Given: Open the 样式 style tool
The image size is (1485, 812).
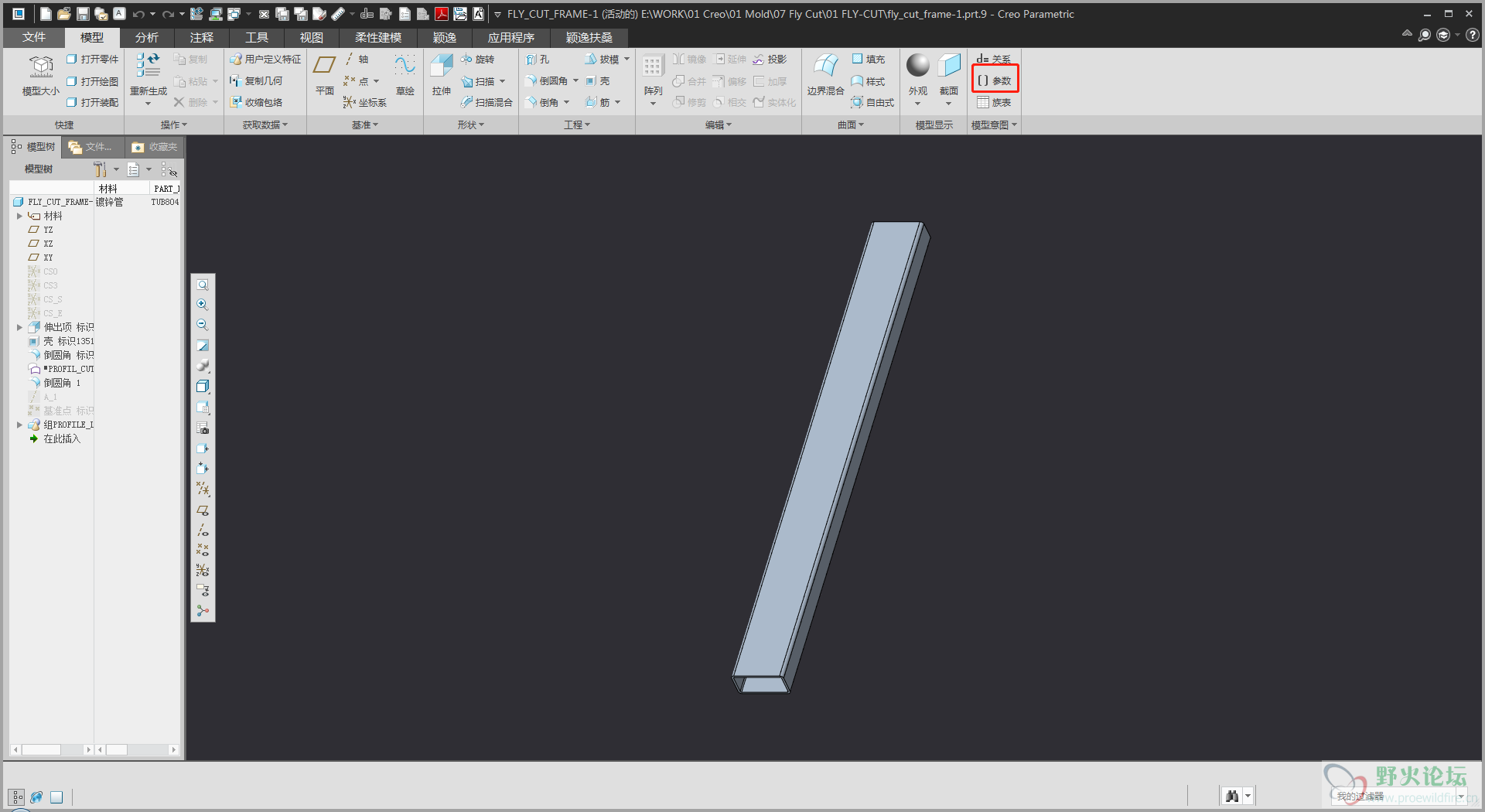Looking at the screenshot, I should [x=868, y=81].
